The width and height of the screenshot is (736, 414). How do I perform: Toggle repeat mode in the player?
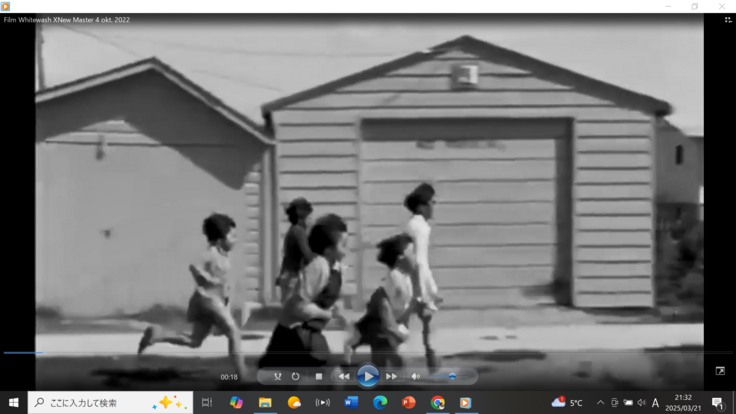(296, 376)
